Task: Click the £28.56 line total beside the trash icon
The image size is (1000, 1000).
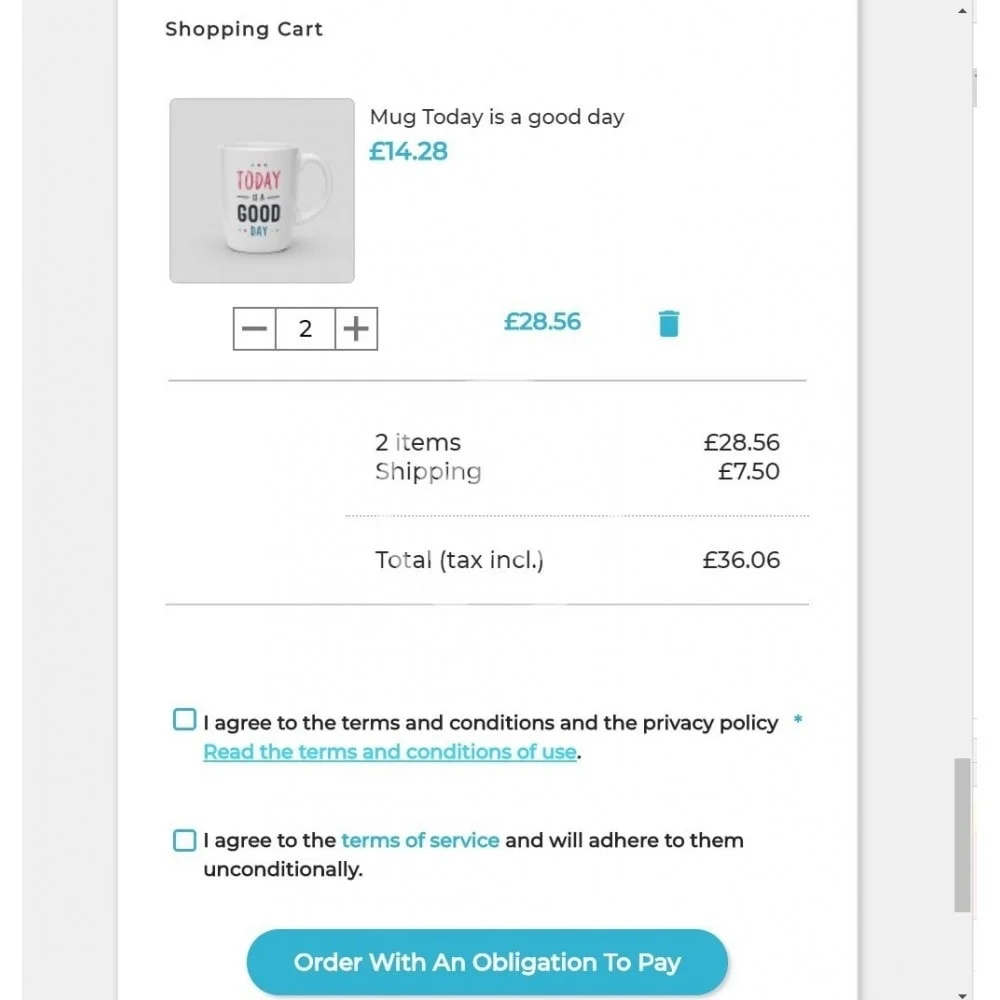Action: [x=542, y=322]
